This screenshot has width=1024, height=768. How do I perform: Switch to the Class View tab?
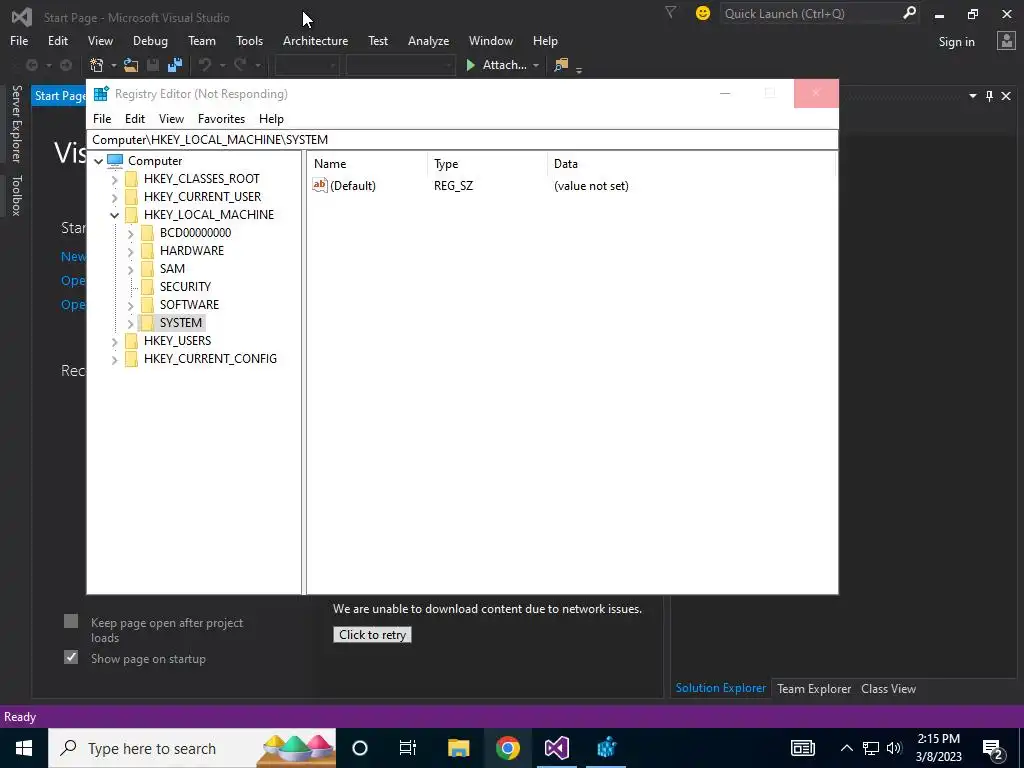pyautogui.click(x=888, y=688)
